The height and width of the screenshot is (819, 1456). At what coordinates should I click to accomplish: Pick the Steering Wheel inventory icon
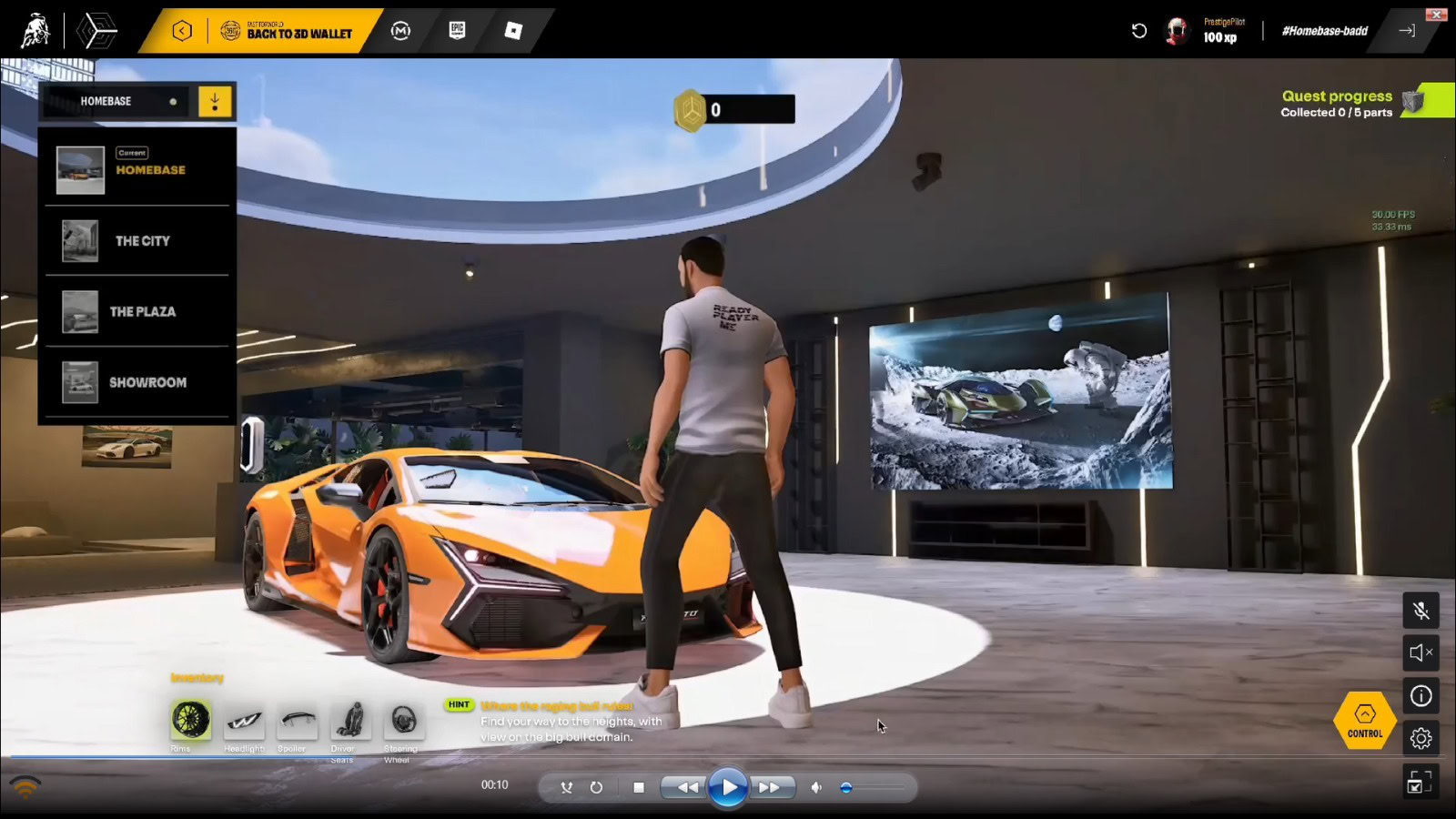[403, 720]
